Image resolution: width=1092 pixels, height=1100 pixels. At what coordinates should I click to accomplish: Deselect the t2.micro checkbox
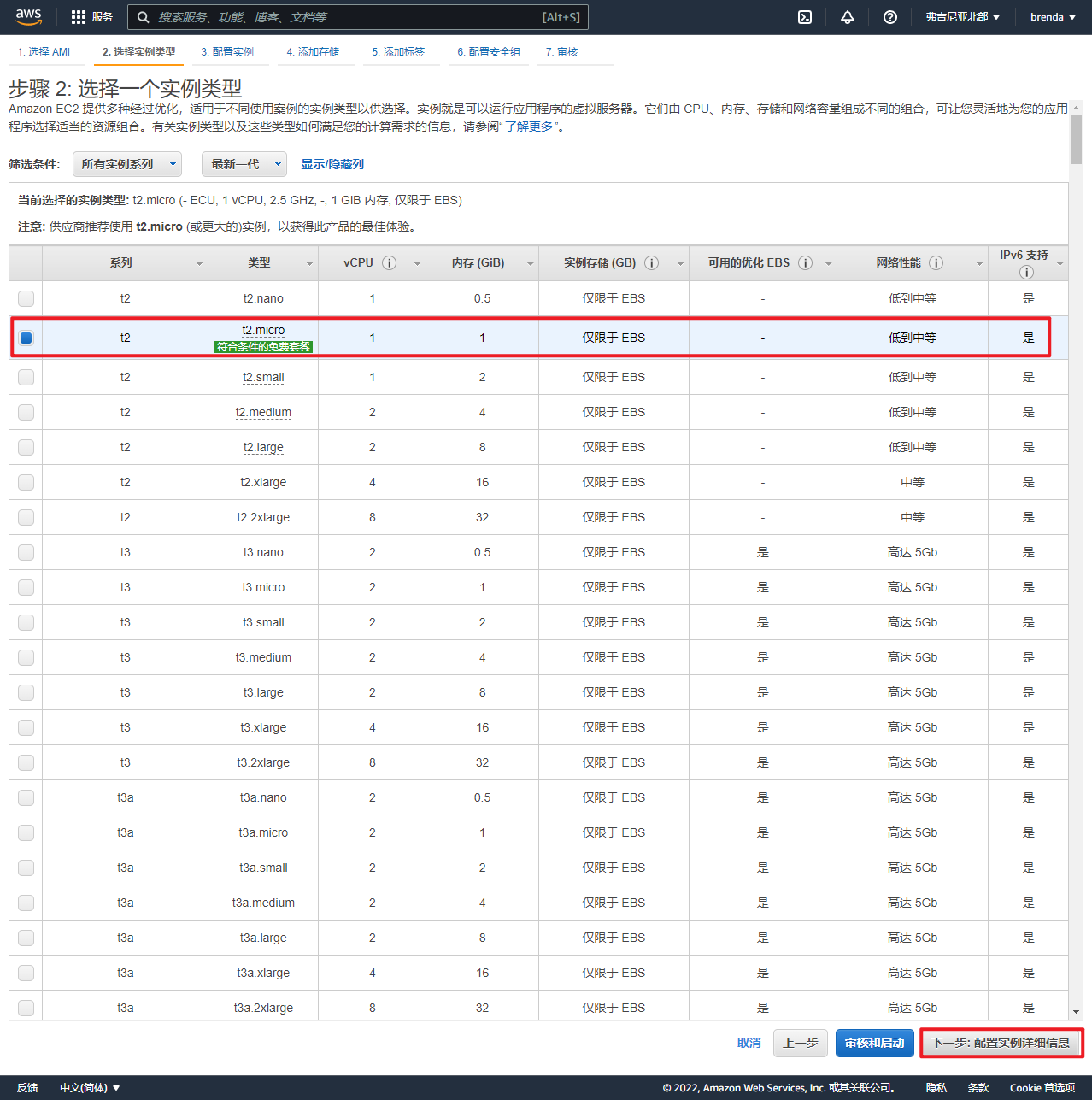pos(26,338)
